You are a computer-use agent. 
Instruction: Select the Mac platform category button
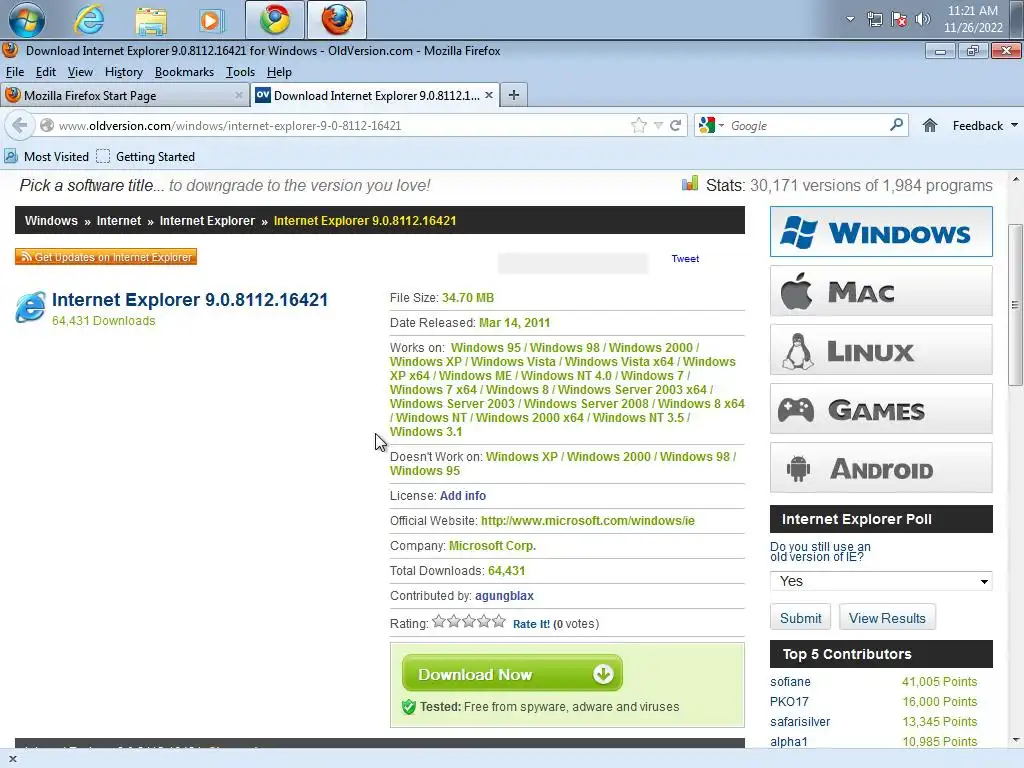click(881, 291)
